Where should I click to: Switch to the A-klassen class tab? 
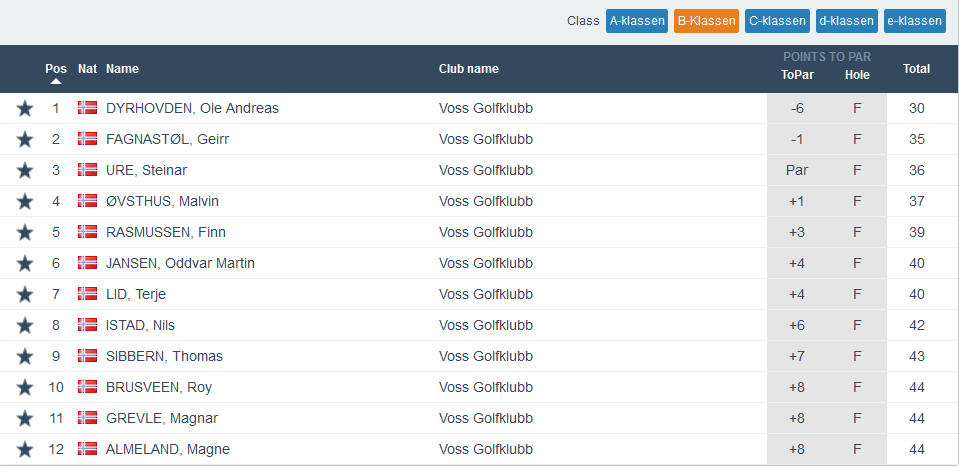point(636,21)
